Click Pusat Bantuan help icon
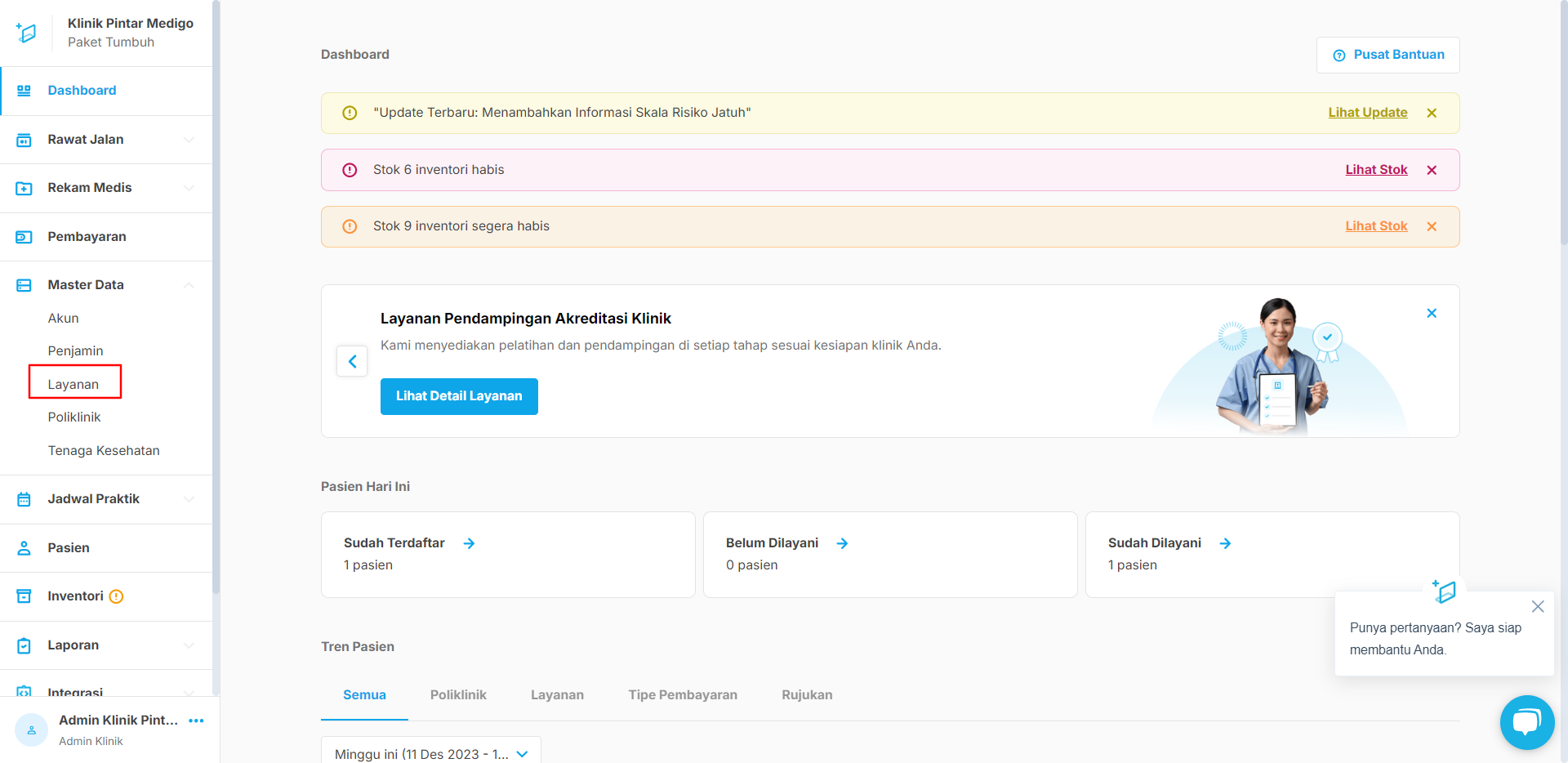 pyautogui.click(x=1339, y=56)
